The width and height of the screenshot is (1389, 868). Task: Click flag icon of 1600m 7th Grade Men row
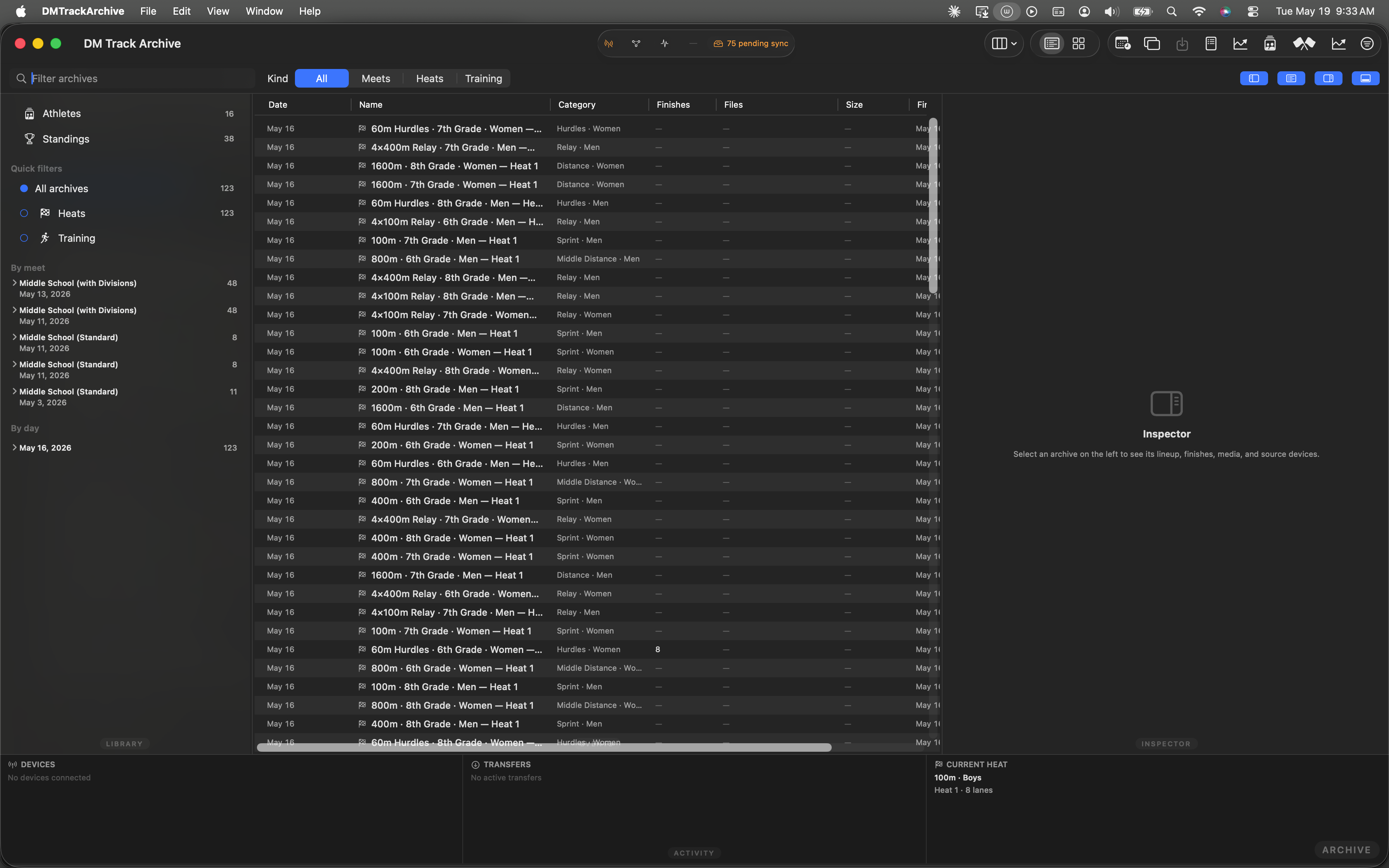(x=362, y=575)
